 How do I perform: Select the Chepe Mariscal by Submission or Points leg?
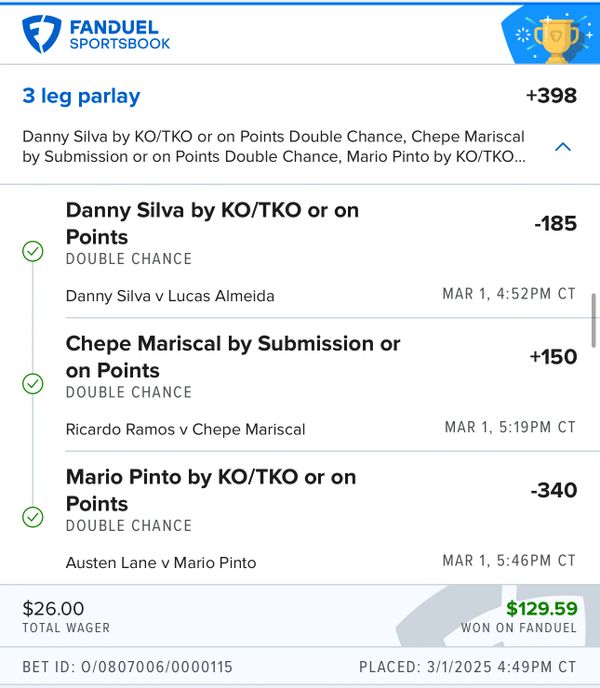(233, 356)
